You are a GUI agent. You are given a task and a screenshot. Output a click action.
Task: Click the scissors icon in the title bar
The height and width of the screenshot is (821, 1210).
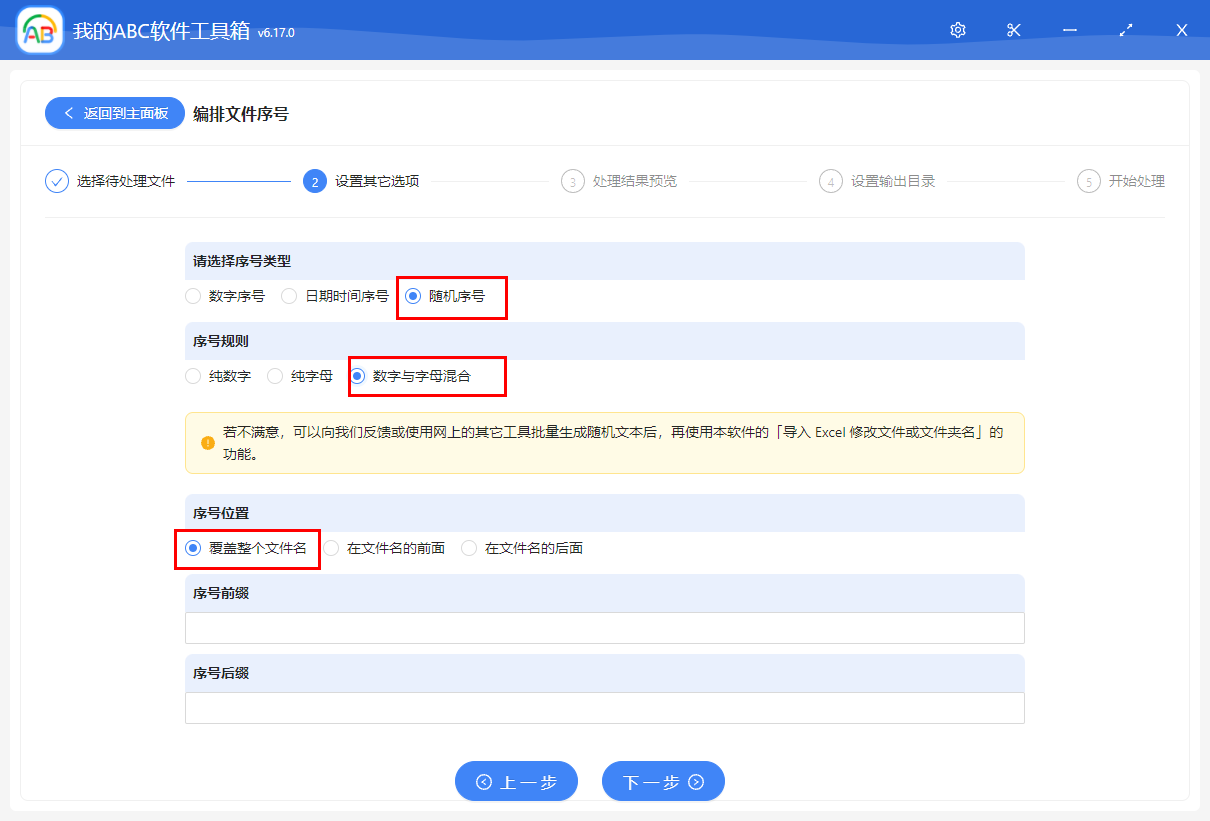click(1013, 29)
